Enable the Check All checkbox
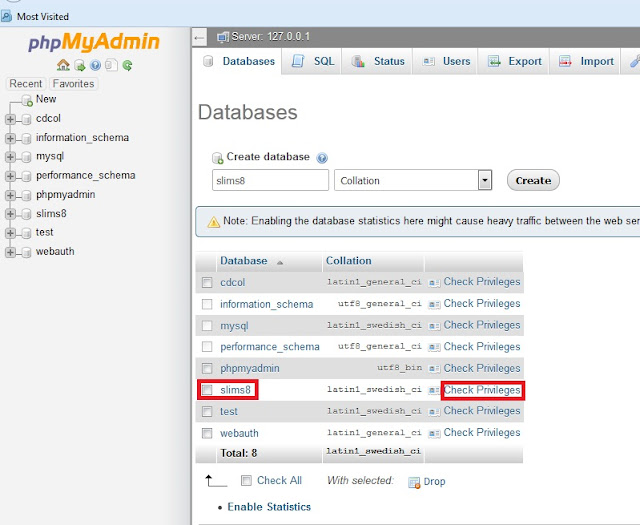Image resolution: width=640 pixels, height=525 pixels. click(246, 481)
